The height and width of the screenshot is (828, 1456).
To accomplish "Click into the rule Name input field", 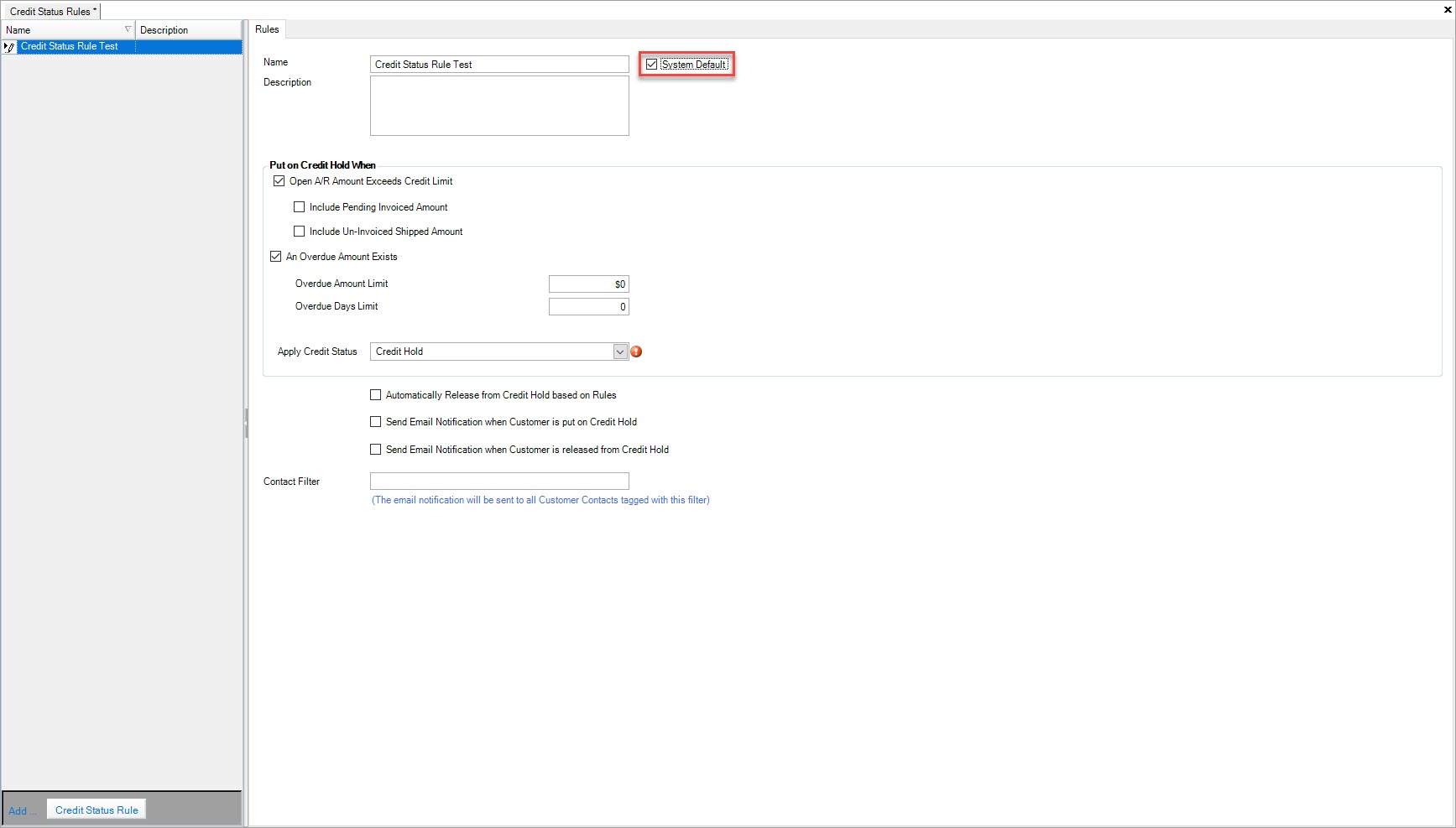I will click(499, 65).
